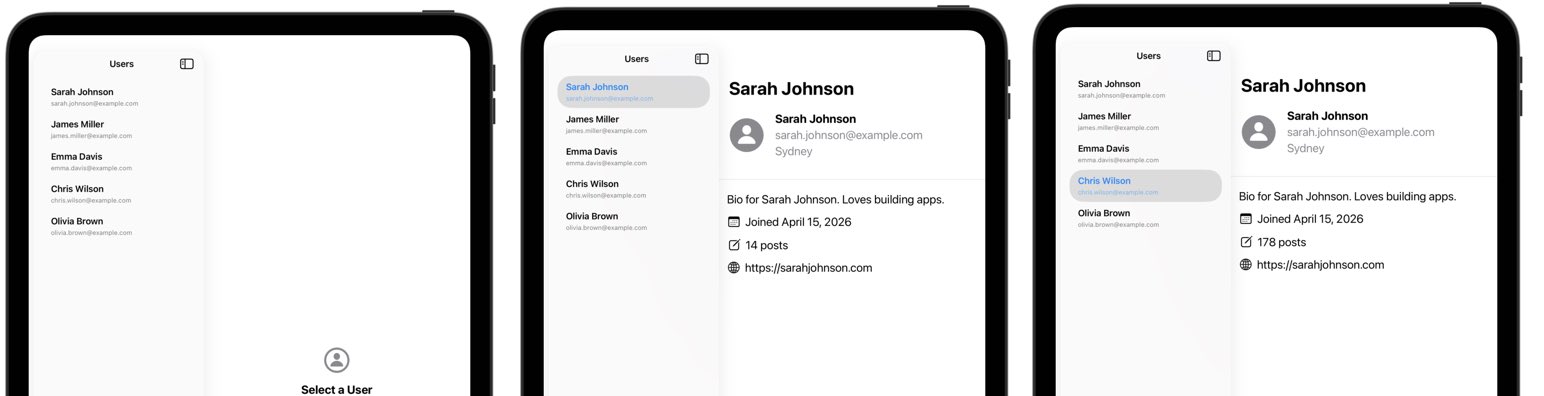
Task: Select Sarah Johnson in the right iPad list
Action: point(1146,89)
